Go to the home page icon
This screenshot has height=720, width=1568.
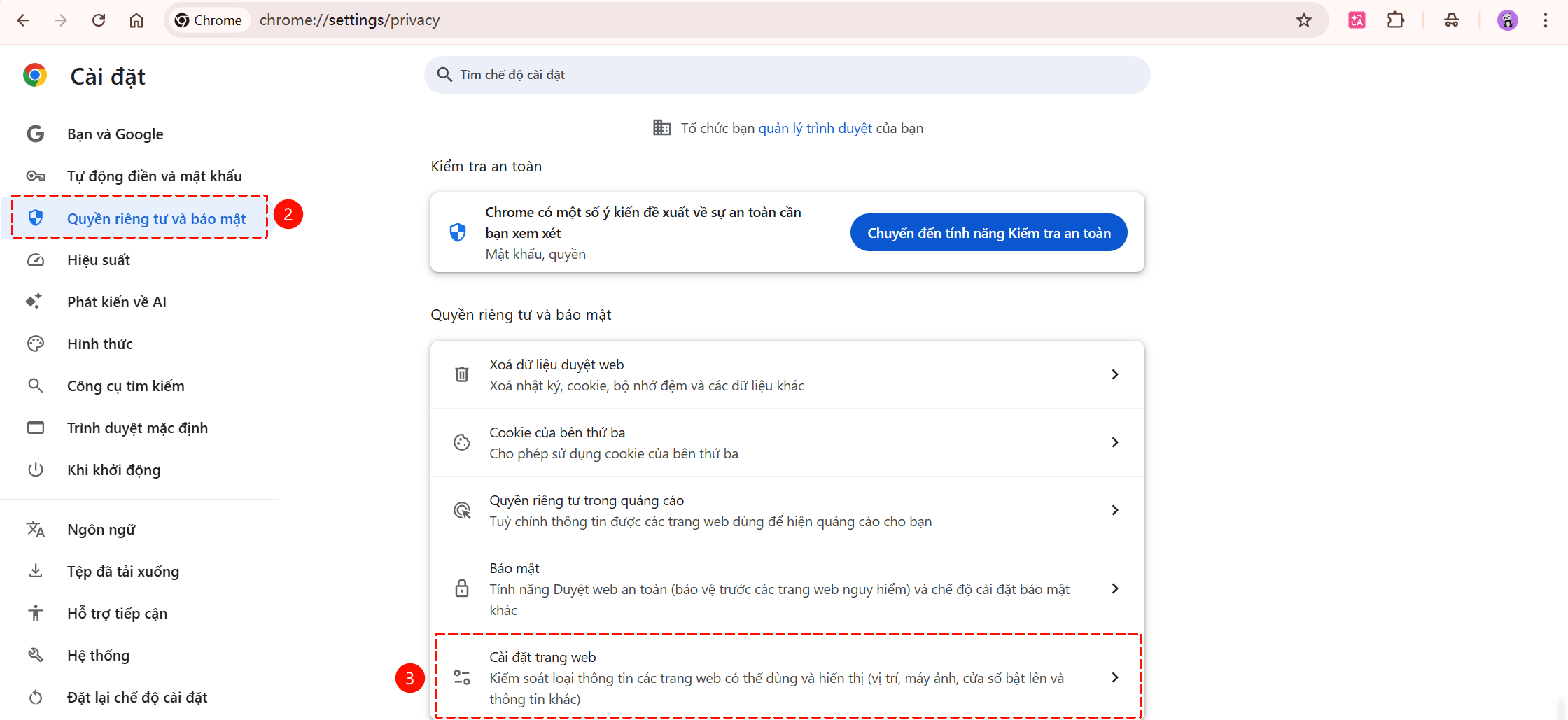[x=136, y=20]
